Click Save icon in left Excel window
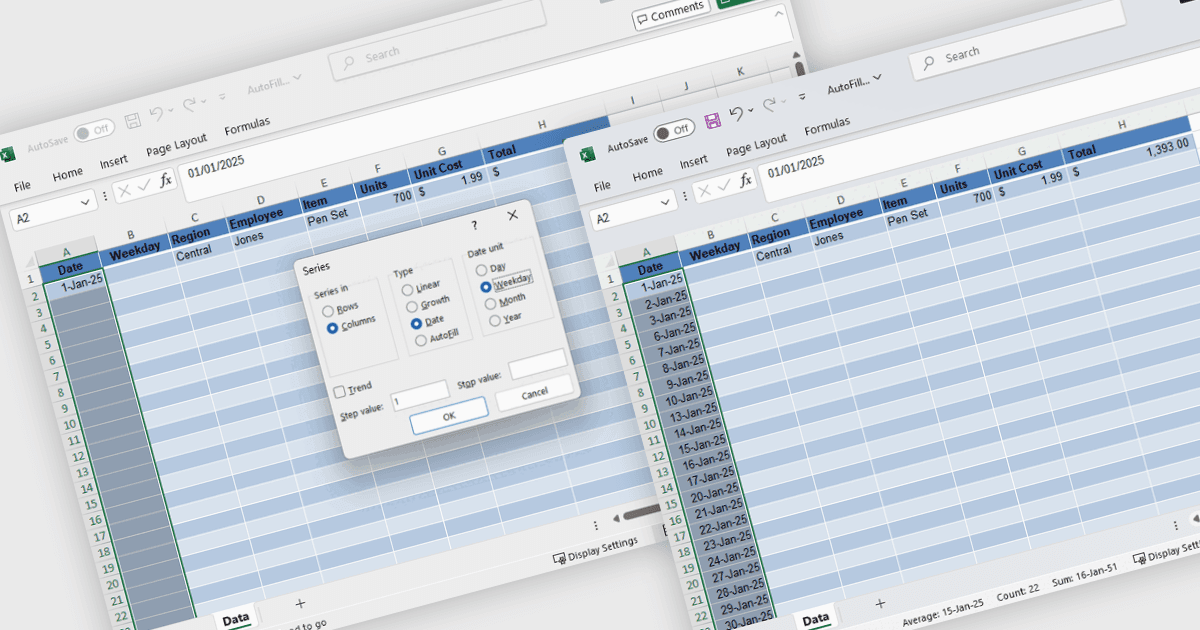 point(132,121)
